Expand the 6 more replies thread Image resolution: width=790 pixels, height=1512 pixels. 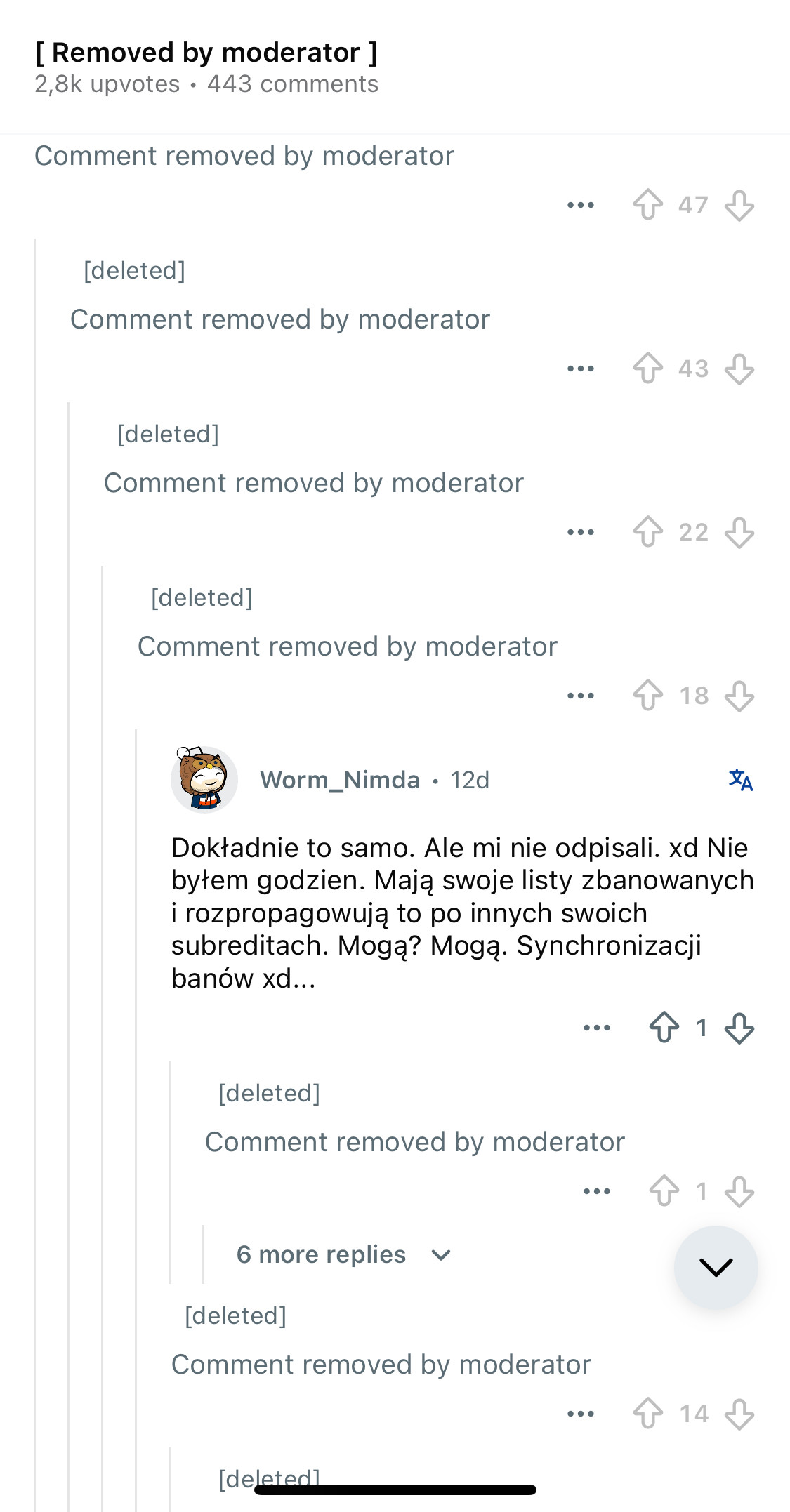pyautogui.click(x=343, y=1254)
